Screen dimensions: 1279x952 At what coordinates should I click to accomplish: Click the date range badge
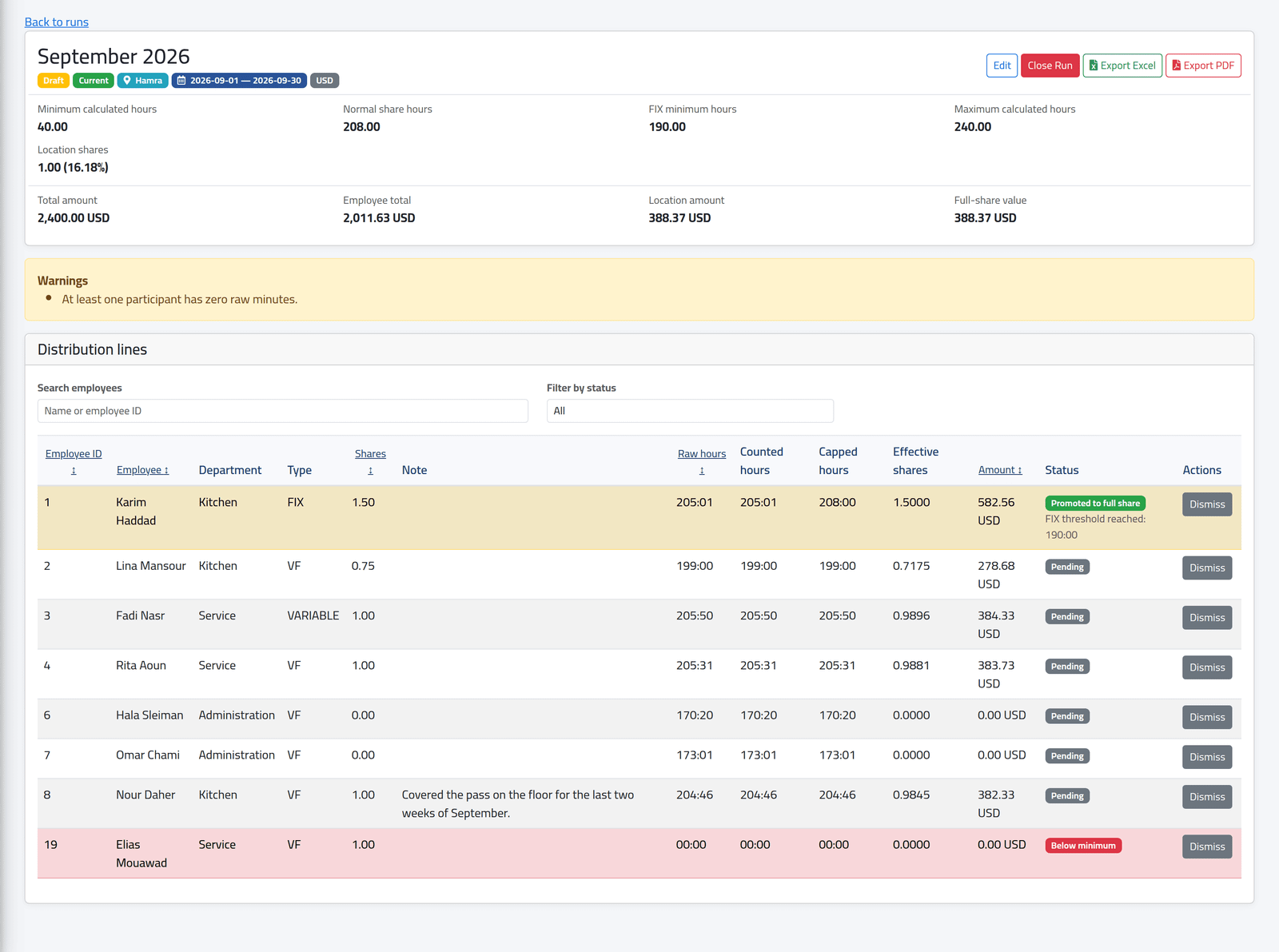click(239, 81)
